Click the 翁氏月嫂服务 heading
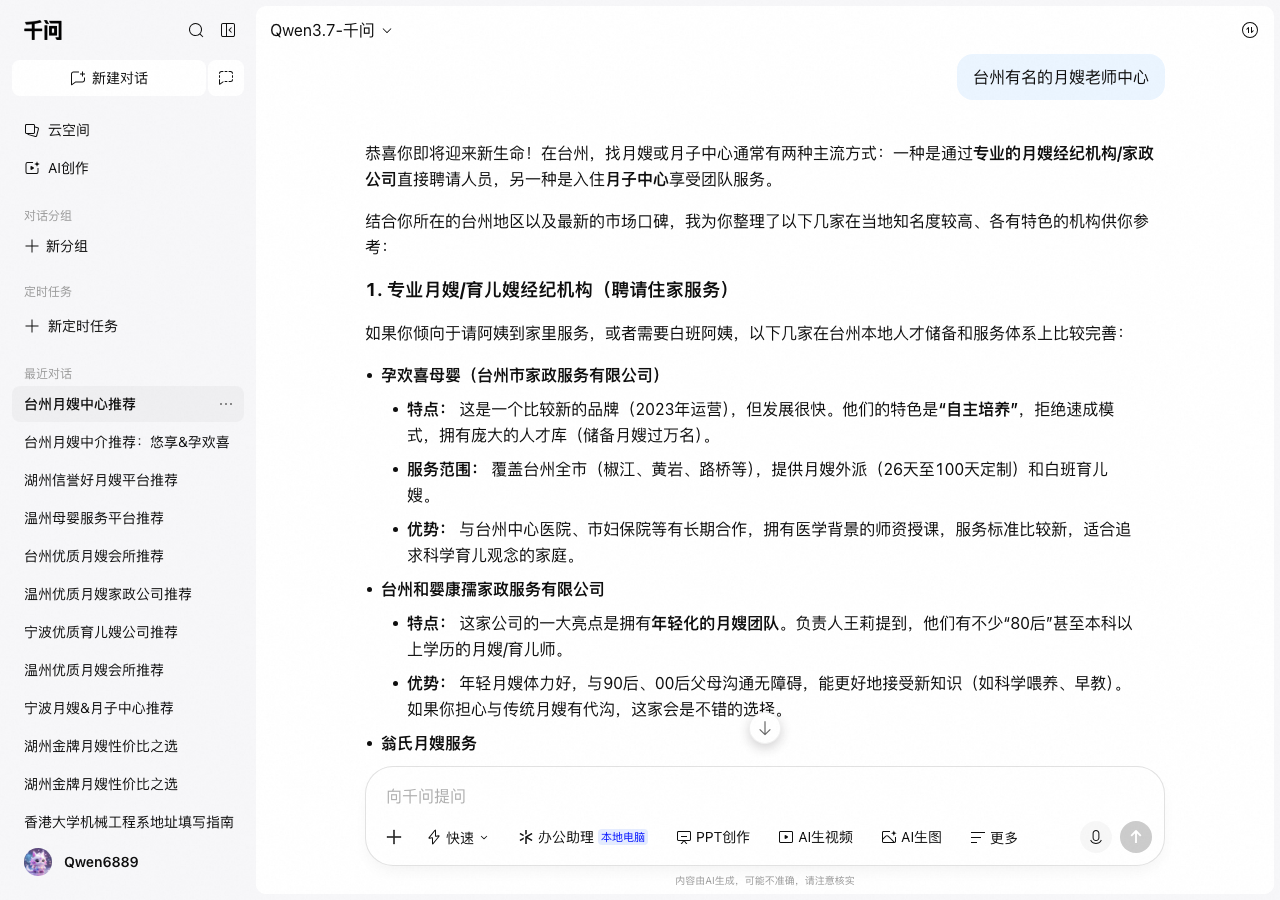The width and height of the screenshot is (1280, 900). (429, 744)
